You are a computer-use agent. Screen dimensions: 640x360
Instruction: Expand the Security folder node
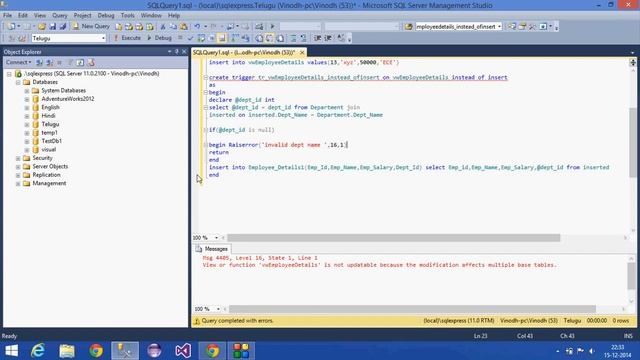coord(18,158)
